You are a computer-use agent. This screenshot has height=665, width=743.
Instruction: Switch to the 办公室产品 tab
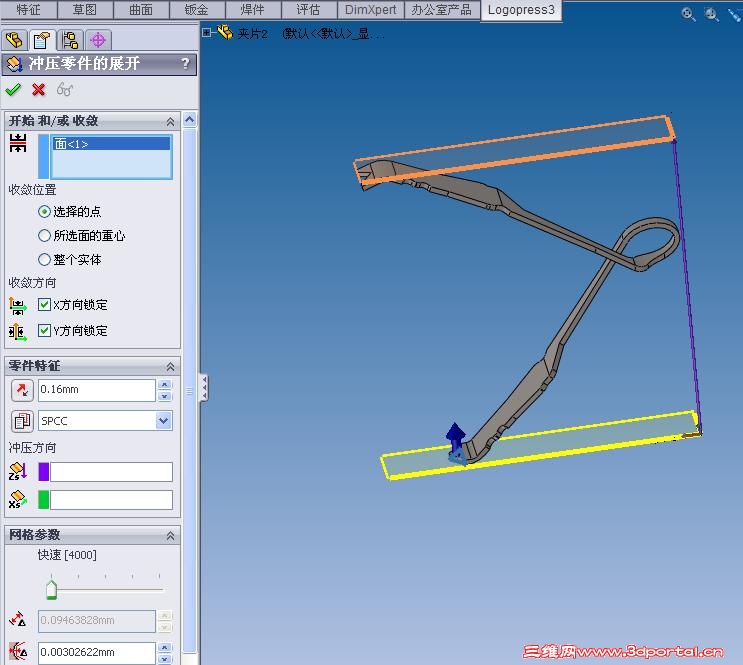point(442,9)
